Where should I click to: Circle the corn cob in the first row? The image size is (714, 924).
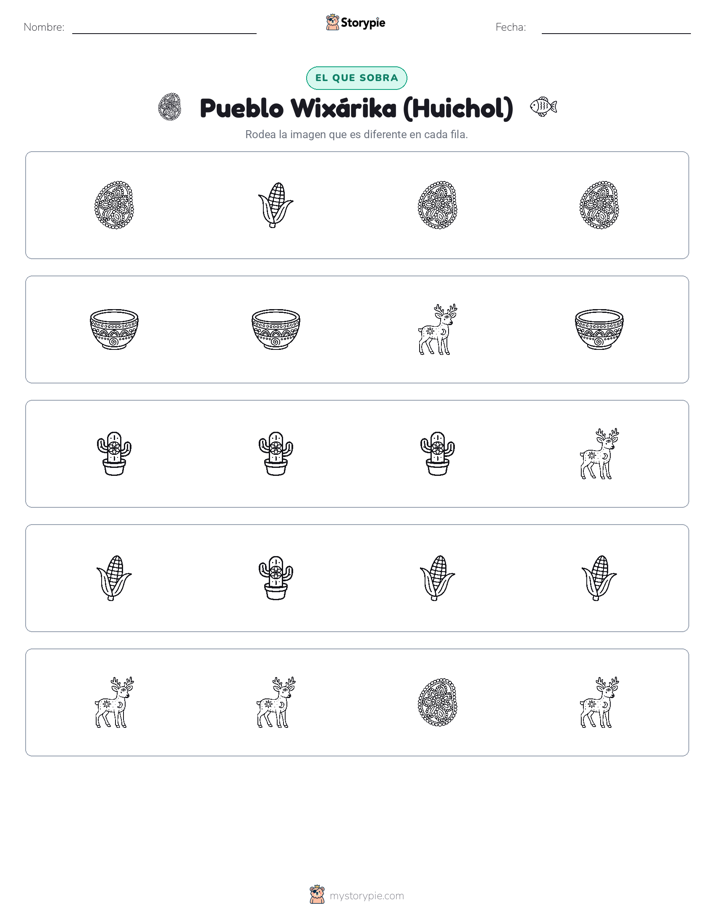click(276, 205)
